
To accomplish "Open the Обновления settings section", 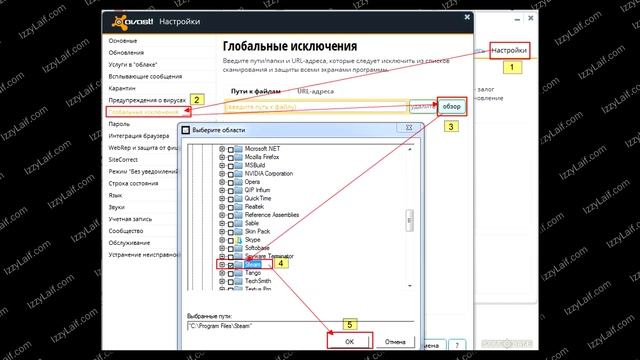I will click(x=126, y=53).
